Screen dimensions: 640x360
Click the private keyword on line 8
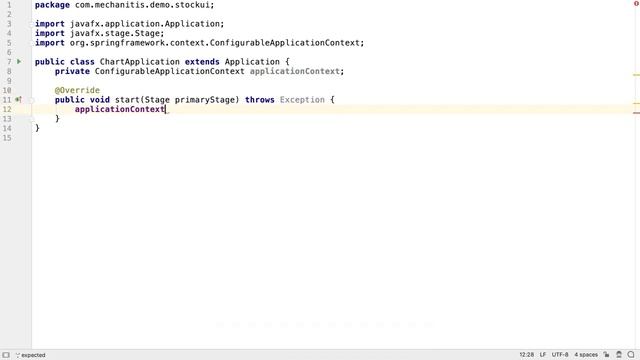point(72,71)
